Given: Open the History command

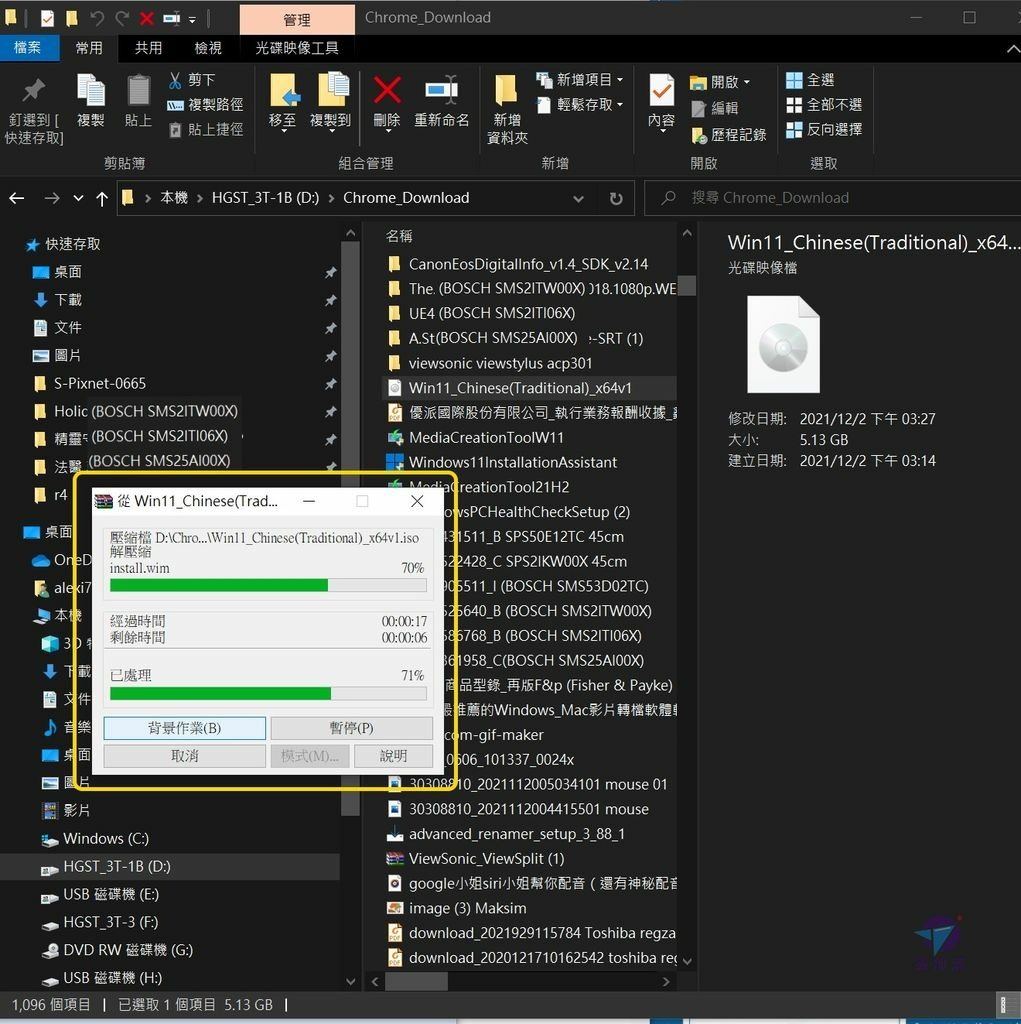Looking at the screenshot, I should [728, 135].
